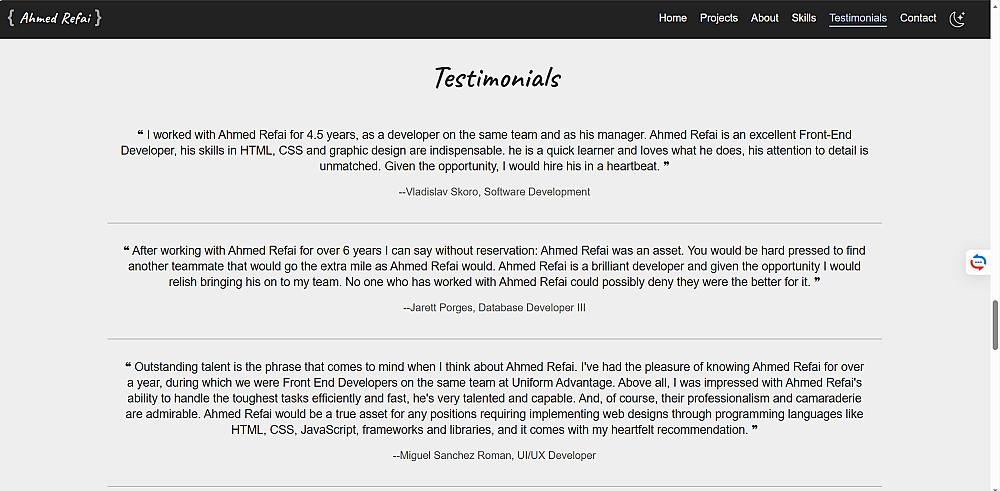Click the testimonial starting "I worked with Ahmed"

pyautogui.click(x=494, y=150)
